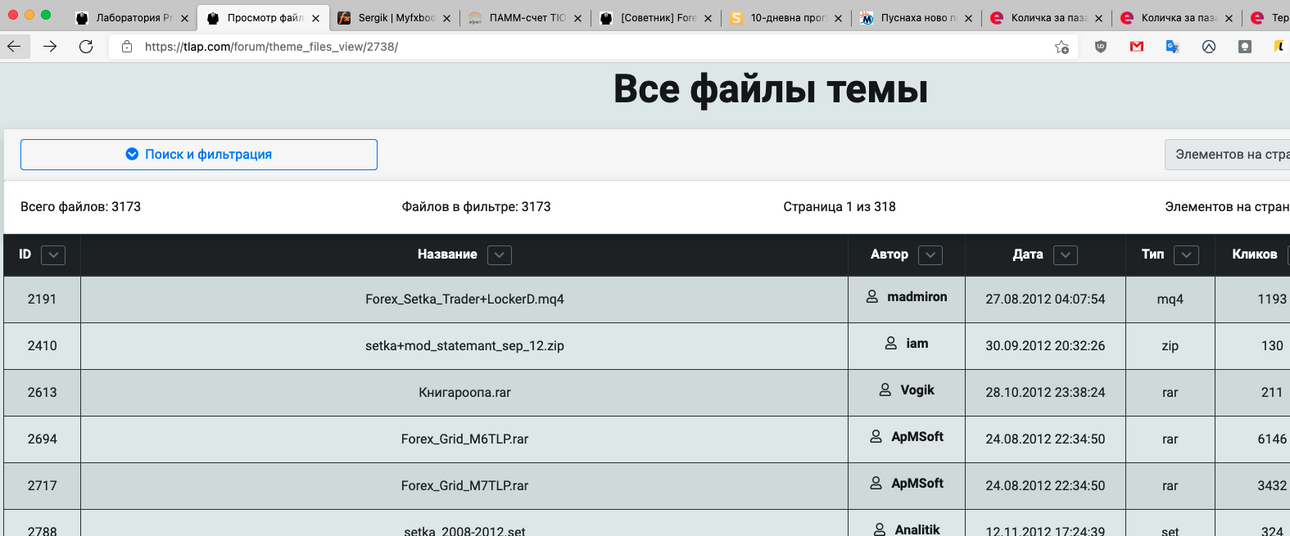Open the Элементов на странице selector
Image resolution: width=1290 pixels, height=536 pixels.
click(x=1227, y=154)
